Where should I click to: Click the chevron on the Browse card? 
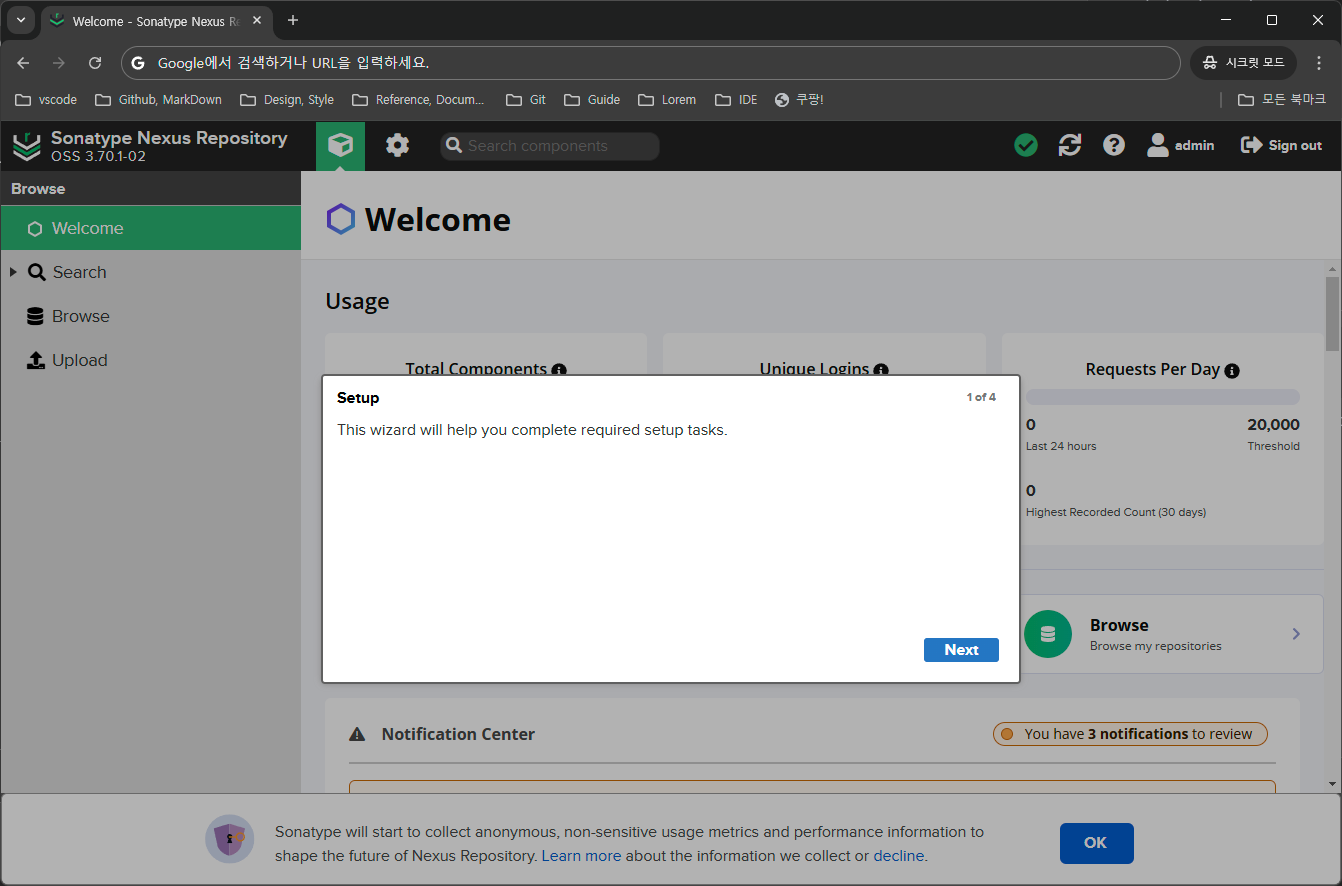[1296, 634]
